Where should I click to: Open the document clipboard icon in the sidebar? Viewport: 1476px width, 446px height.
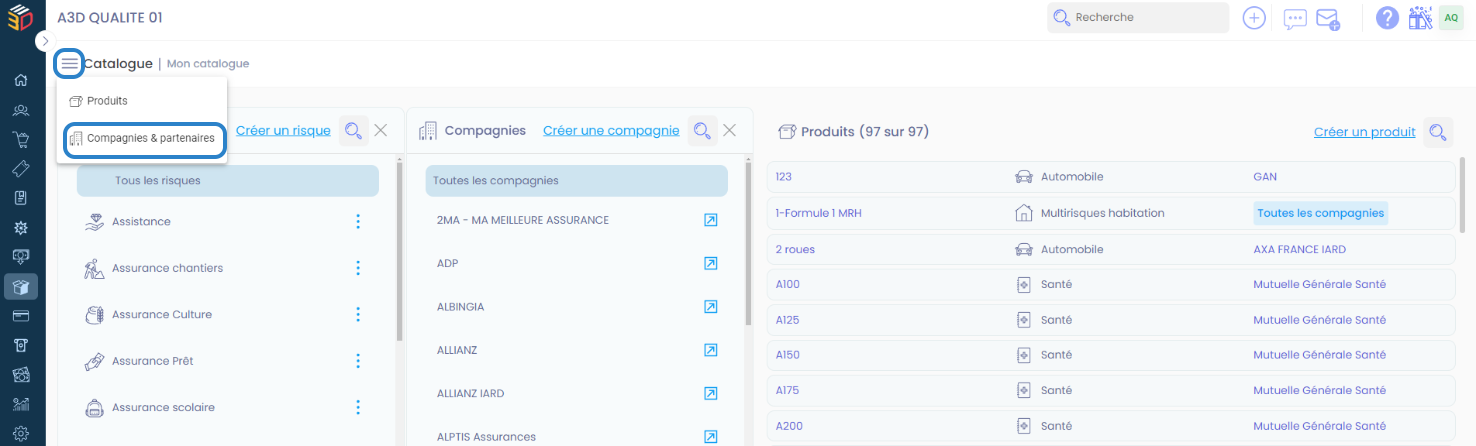pyautogui.click(x=21, y=198)
